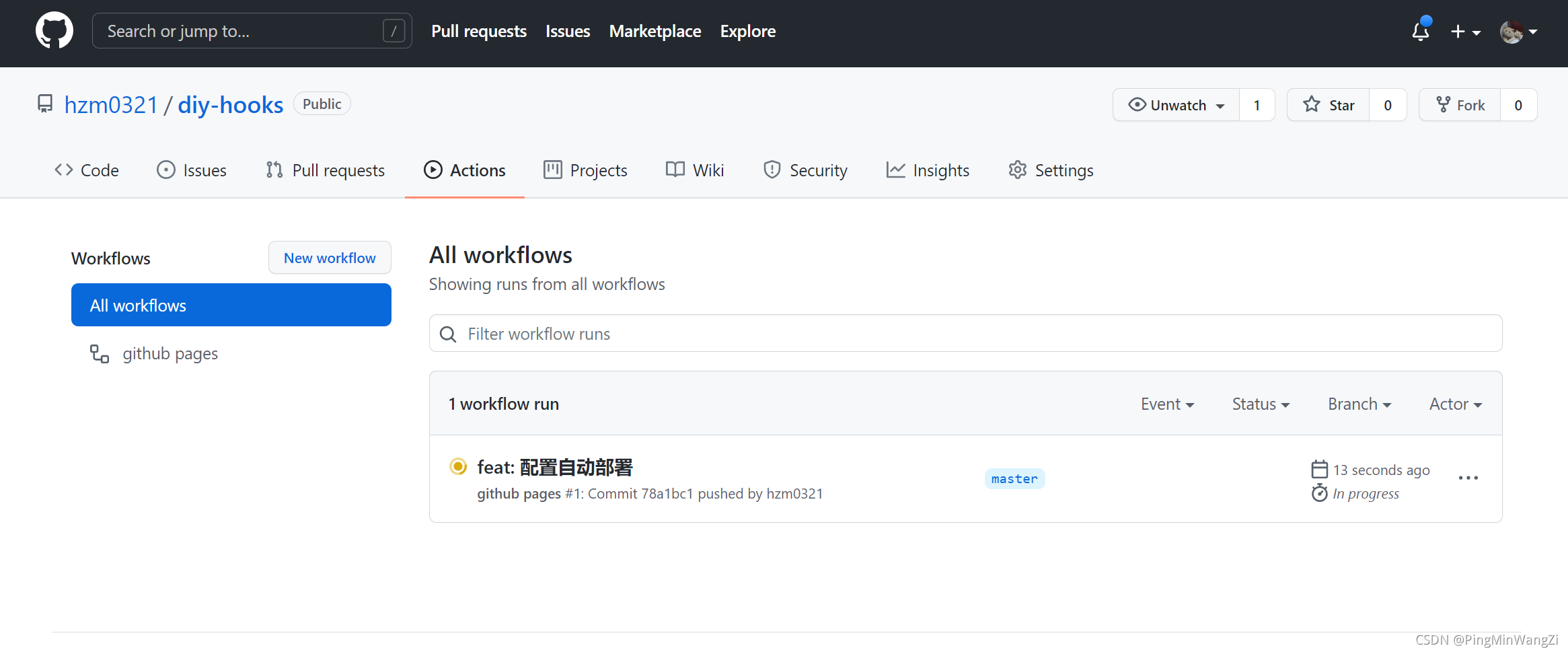
Task: Click the New workflow button
Action: pos(330,258)
